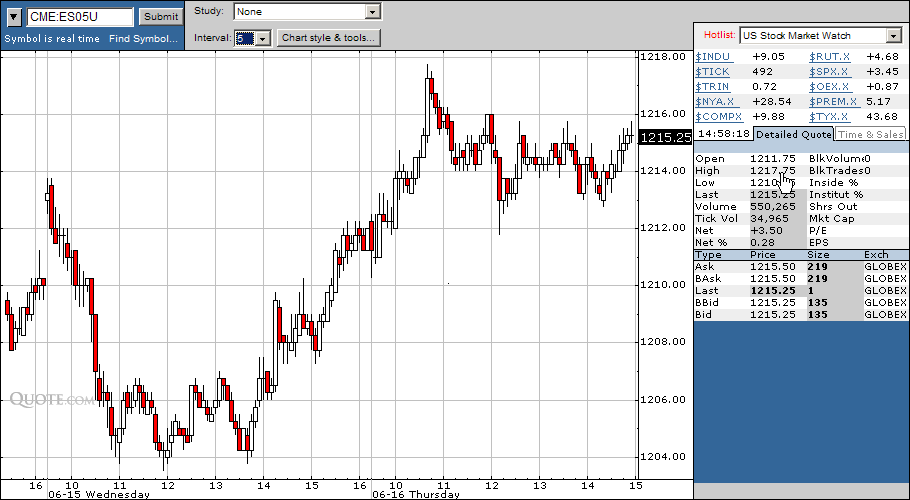Open the $PREM.X quote link
Viewport: 910px width, 500px height.
pos(833,102)
